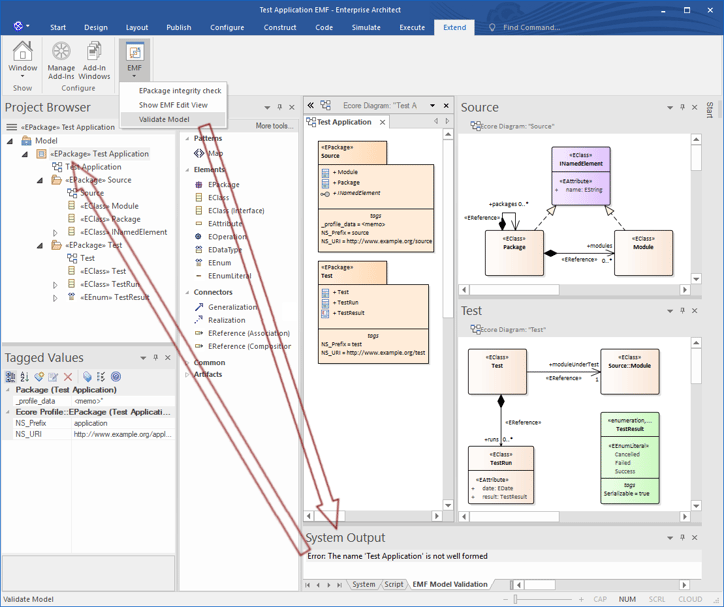This screenshot has height=607, width=724.
Task: Collapse the «EPackage» Source node
Action: [x=40, y=180]
